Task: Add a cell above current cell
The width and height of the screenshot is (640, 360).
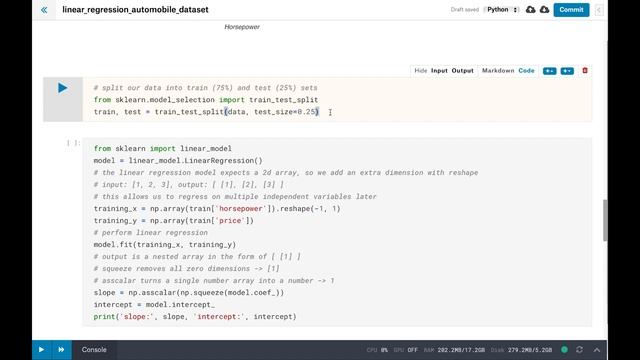Action: [x=549, y=71]
